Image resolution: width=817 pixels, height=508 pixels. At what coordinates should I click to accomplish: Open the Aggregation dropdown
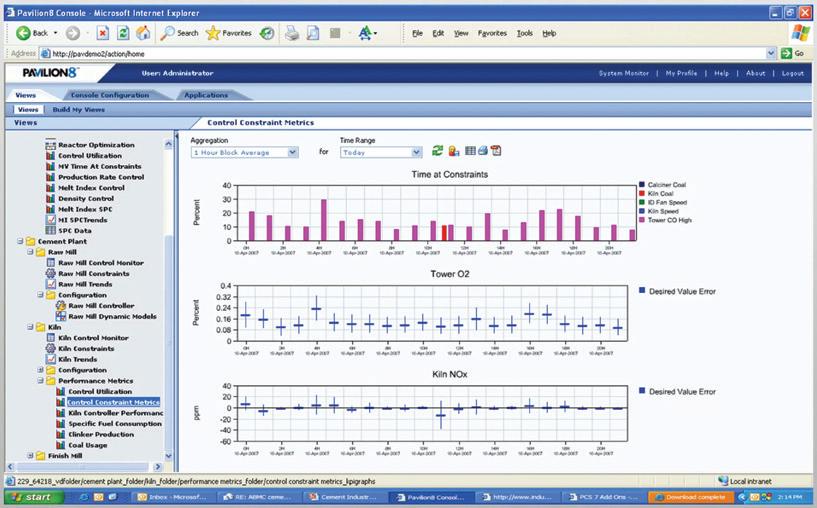click(x=244, y=152)
